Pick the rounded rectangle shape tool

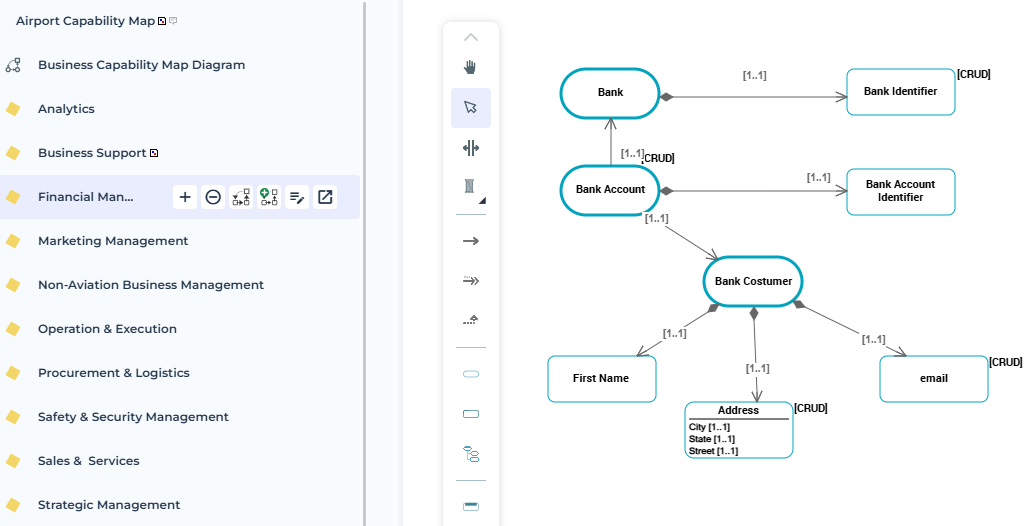pos(471,374)
